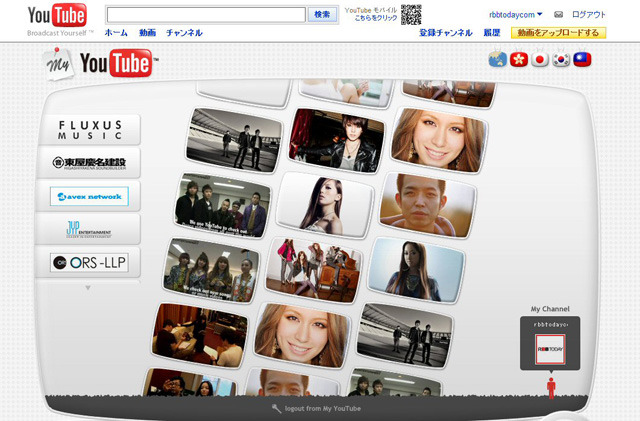Click the 動画をアップロードする button
640x421 pixels.
[x=558, y=33]
